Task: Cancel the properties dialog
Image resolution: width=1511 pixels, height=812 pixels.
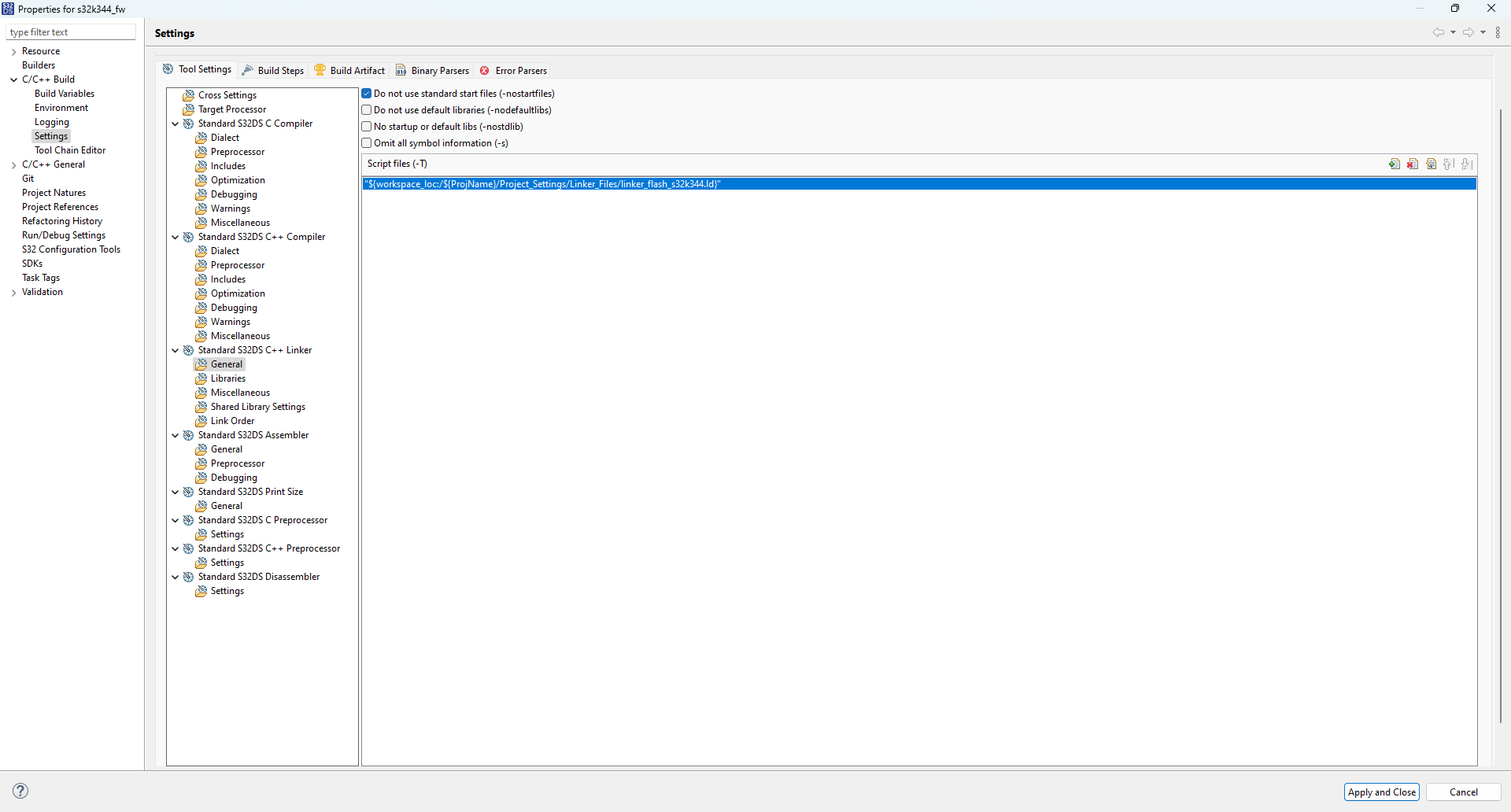Action: 1463,792
